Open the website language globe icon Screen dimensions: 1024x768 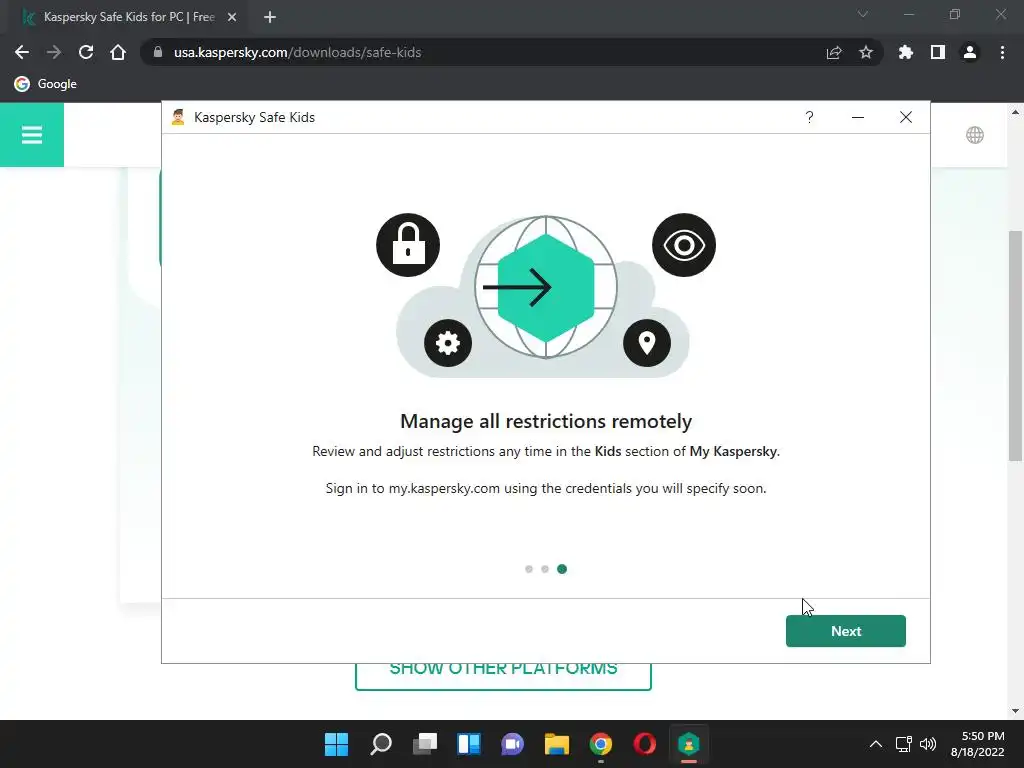click(x=974, y=135)
